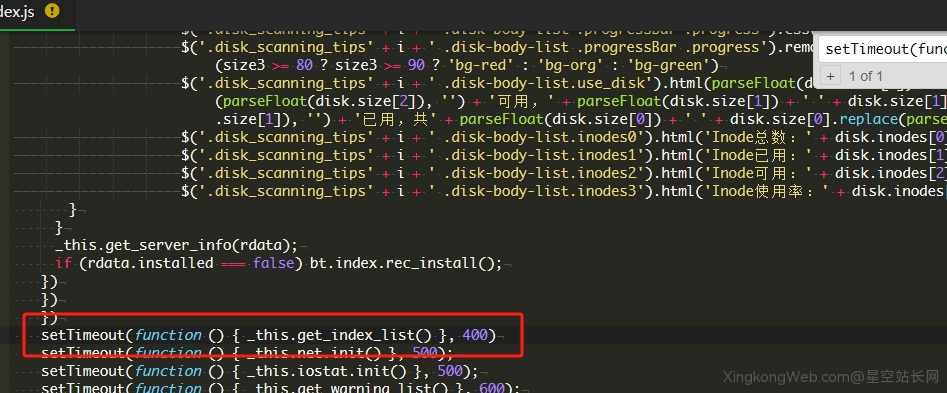
Task: Click the get_warning_list setTimeout line
Action: tap(280, 388)
